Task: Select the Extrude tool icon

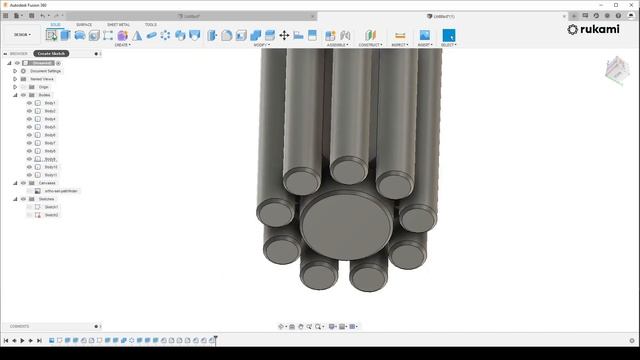Action: click(65, 36)
